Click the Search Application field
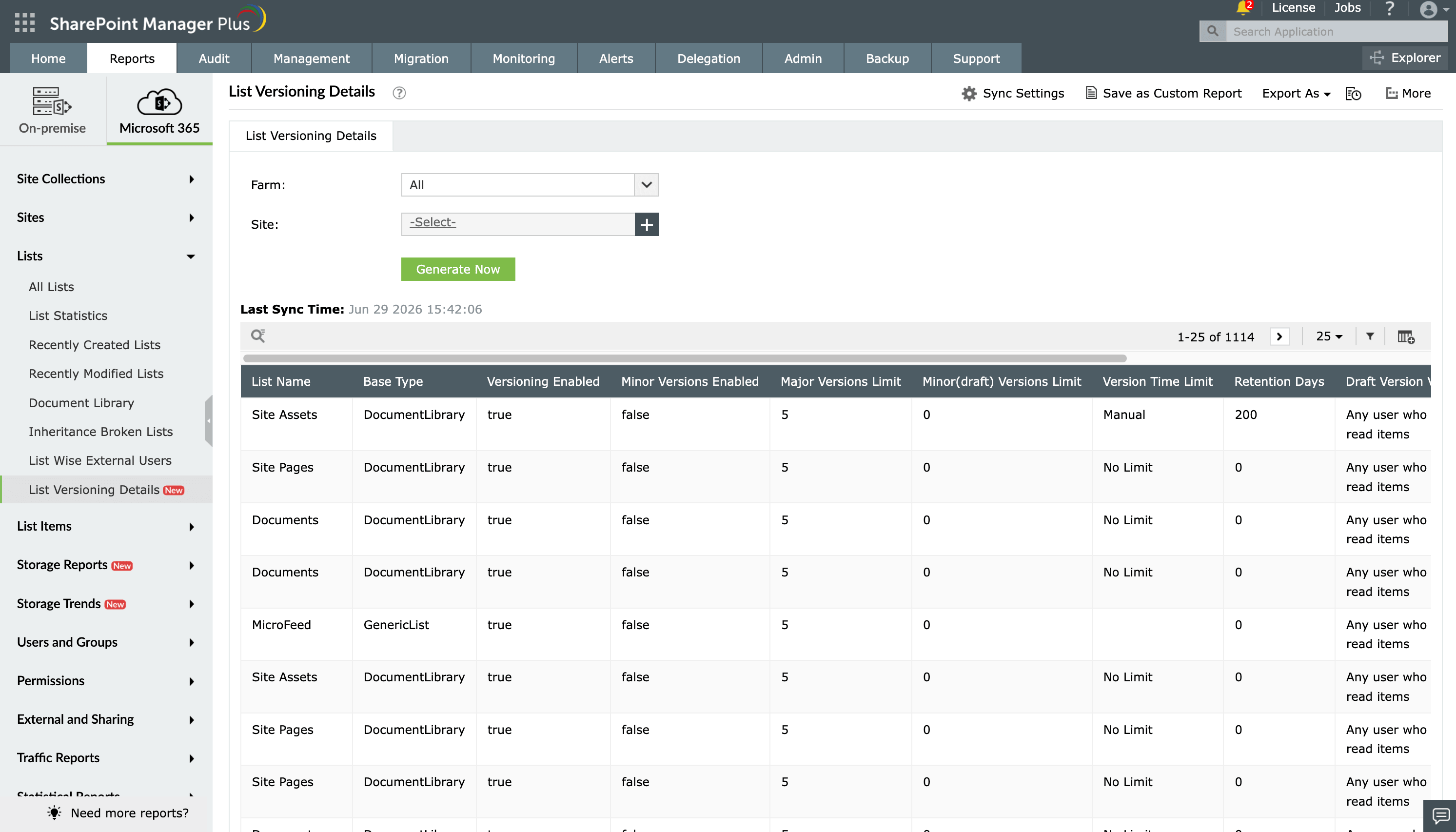Screen dimensions: 1456x832 click(x=1337, y=31)
